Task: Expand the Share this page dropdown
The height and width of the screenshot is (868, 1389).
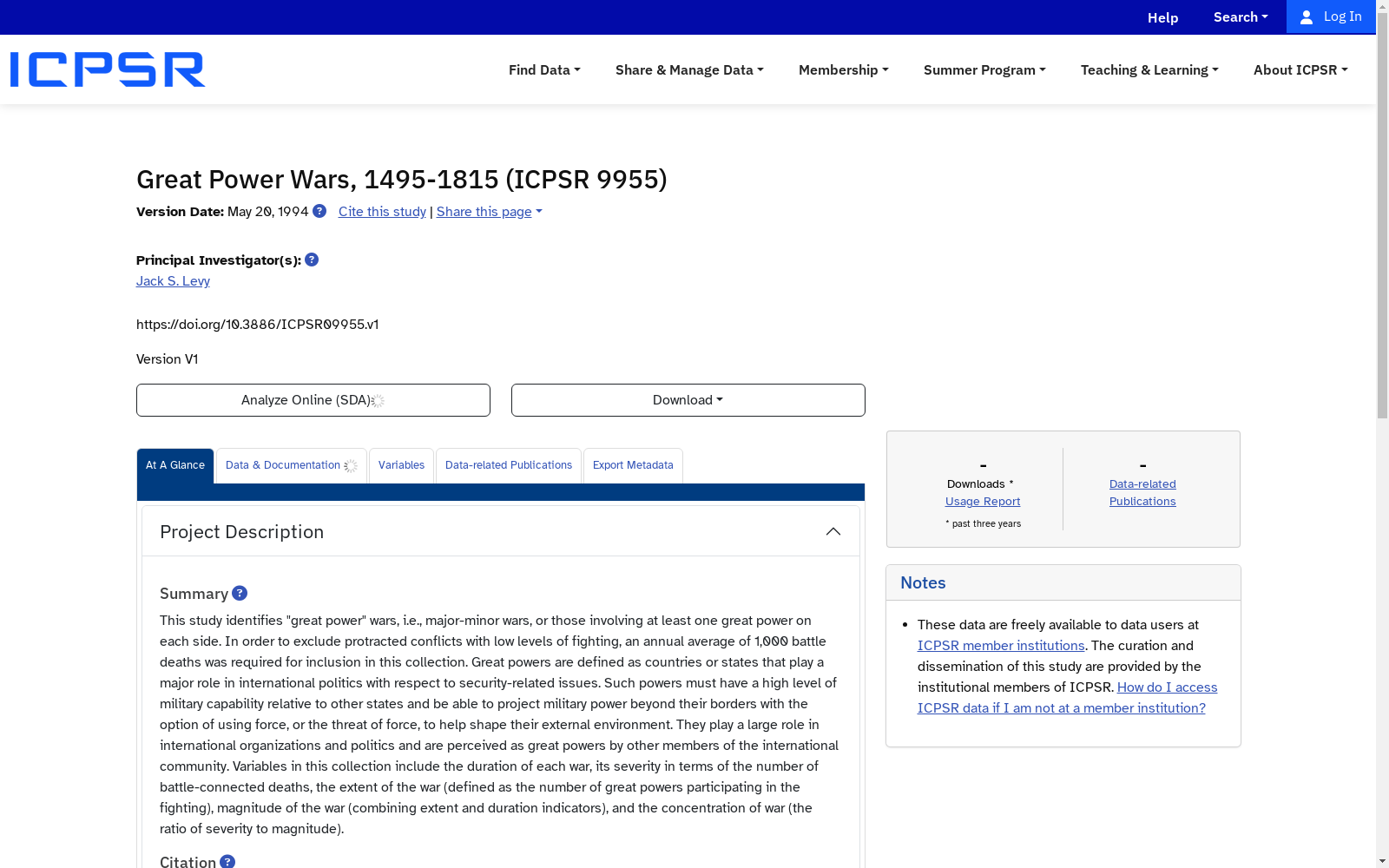Action: 489,212
